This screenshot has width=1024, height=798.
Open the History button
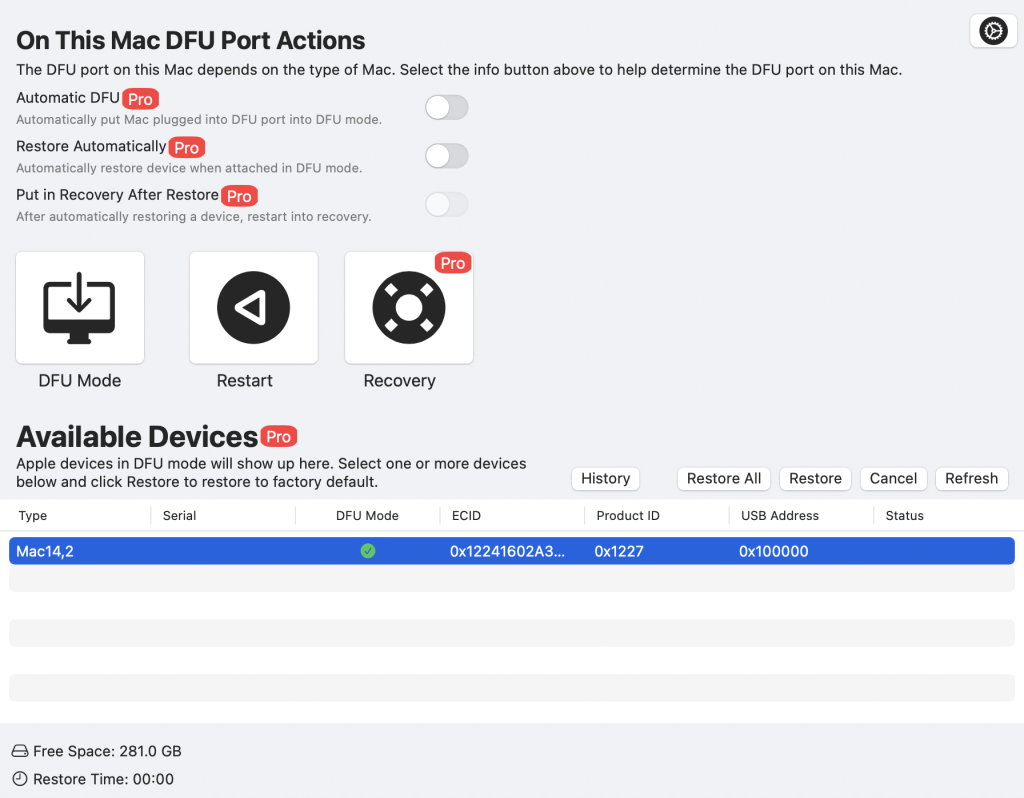pos(605,479)
